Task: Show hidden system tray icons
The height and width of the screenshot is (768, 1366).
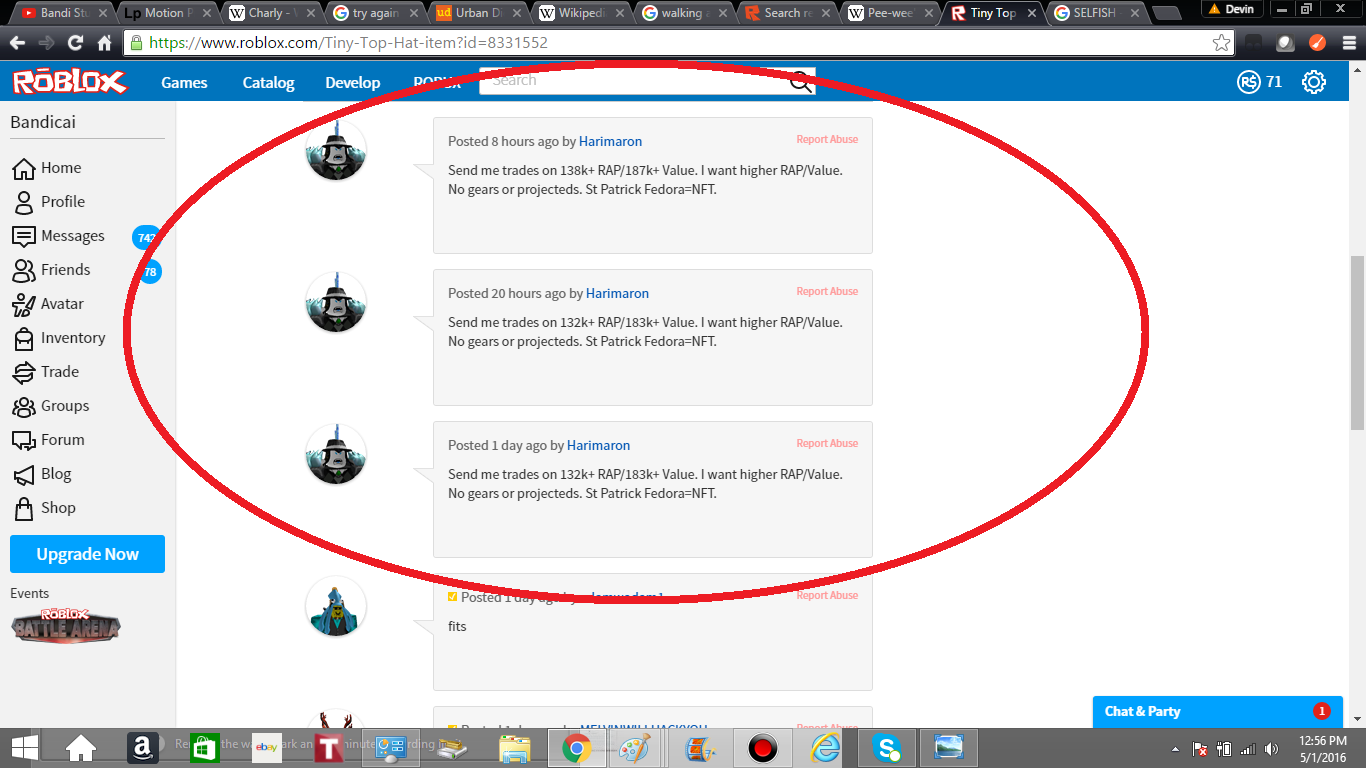Action: (x=1175, y=748)
